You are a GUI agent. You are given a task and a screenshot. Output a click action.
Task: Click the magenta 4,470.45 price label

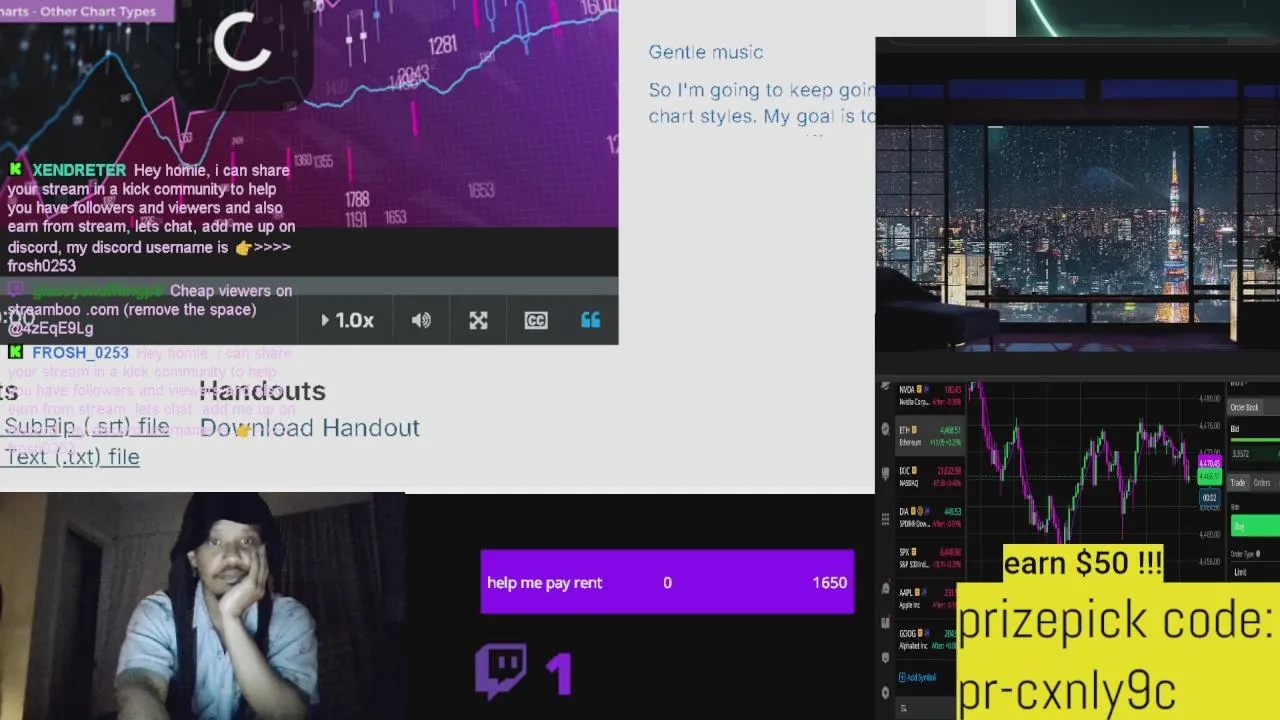click(x=1209, y=463)
